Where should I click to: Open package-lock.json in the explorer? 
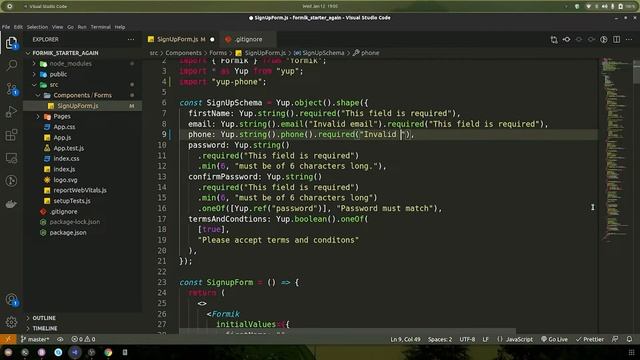74,222
